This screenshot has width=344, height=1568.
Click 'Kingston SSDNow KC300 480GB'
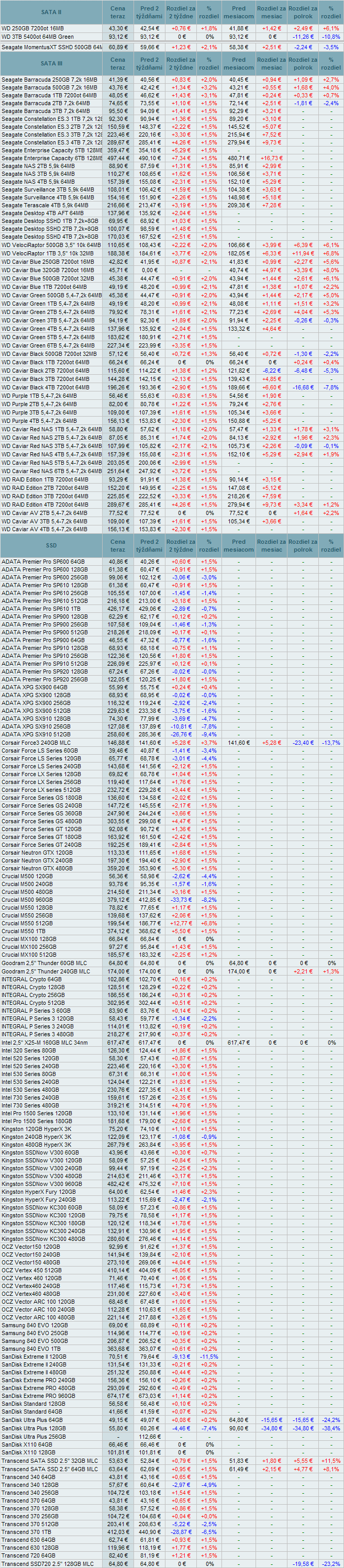43,1239
